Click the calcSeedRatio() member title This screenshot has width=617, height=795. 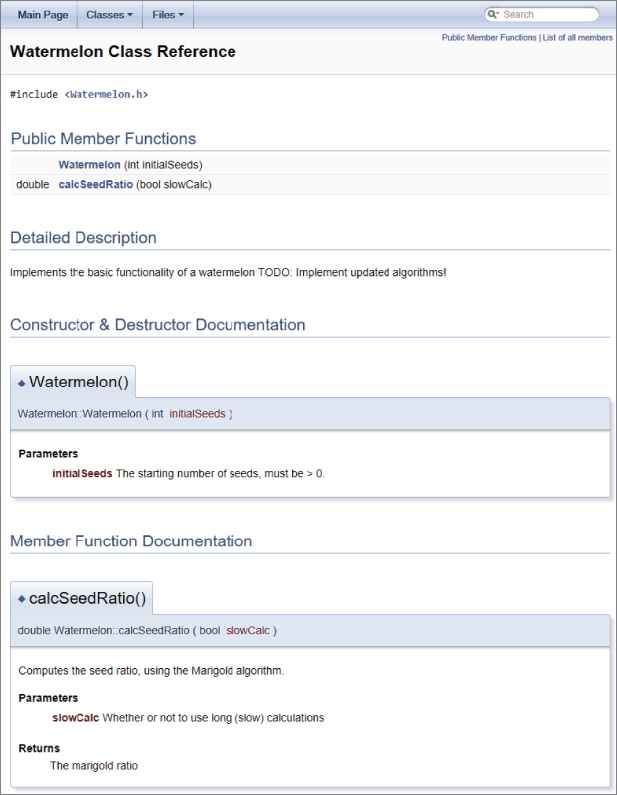[x=87, y=598]
